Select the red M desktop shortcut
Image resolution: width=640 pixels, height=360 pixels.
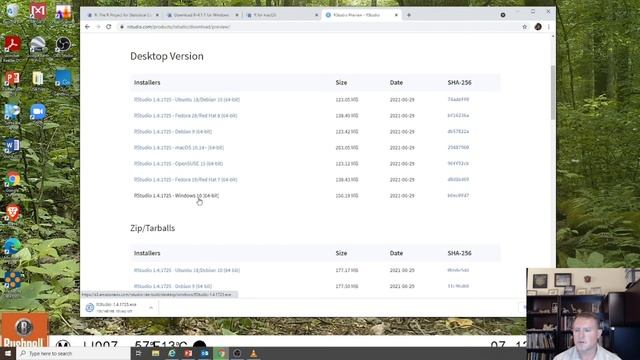click(x=38, y=12)
